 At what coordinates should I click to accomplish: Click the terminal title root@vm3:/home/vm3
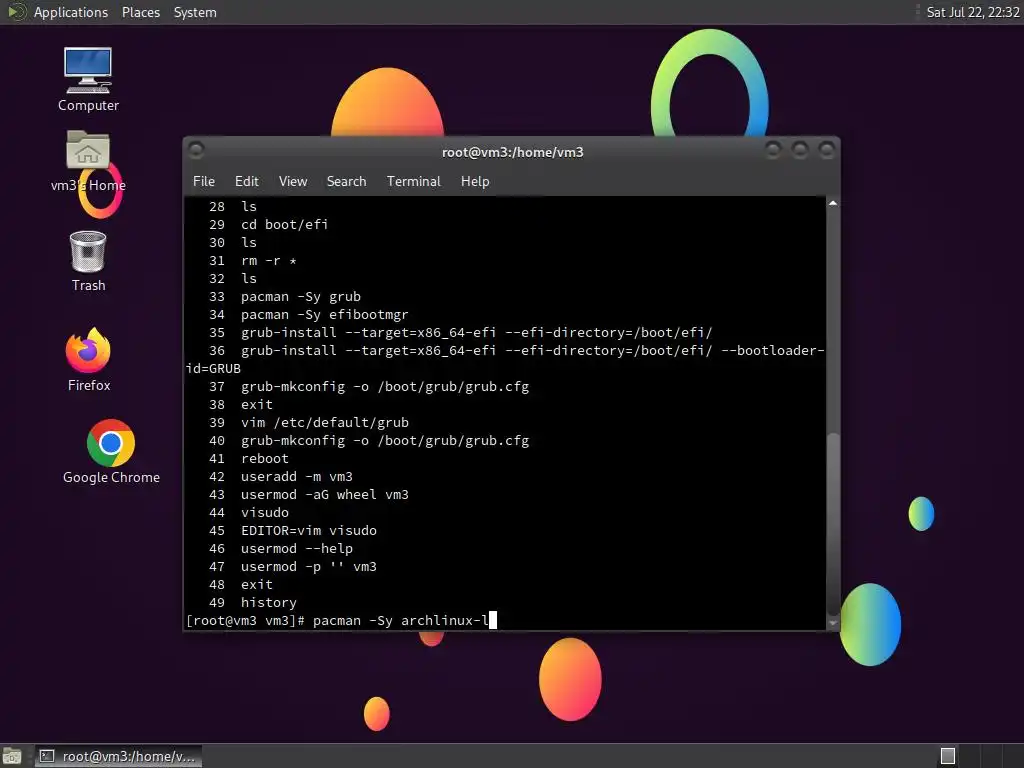513,152
